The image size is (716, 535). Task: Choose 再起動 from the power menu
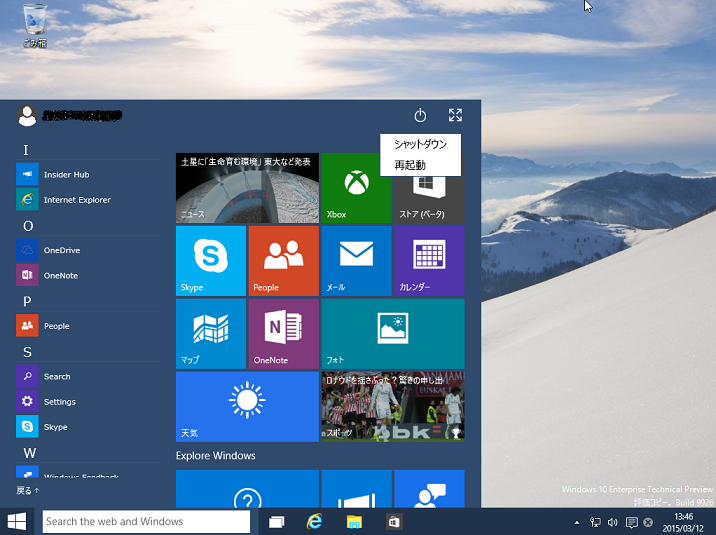point(421,165)
